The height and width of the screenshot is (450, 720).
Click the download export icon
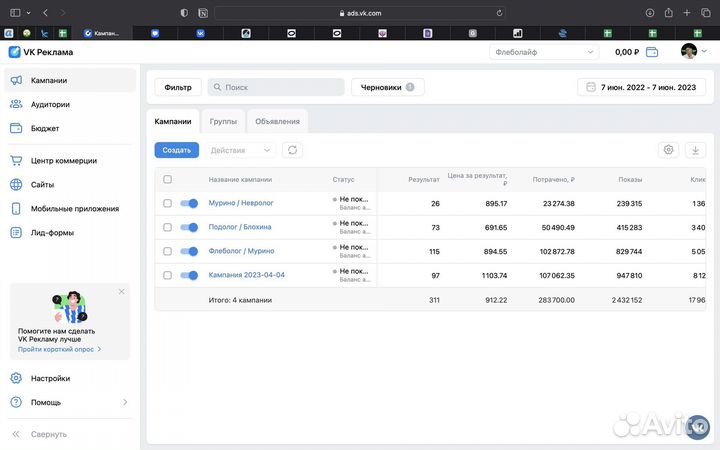click(x=695, y=150)
